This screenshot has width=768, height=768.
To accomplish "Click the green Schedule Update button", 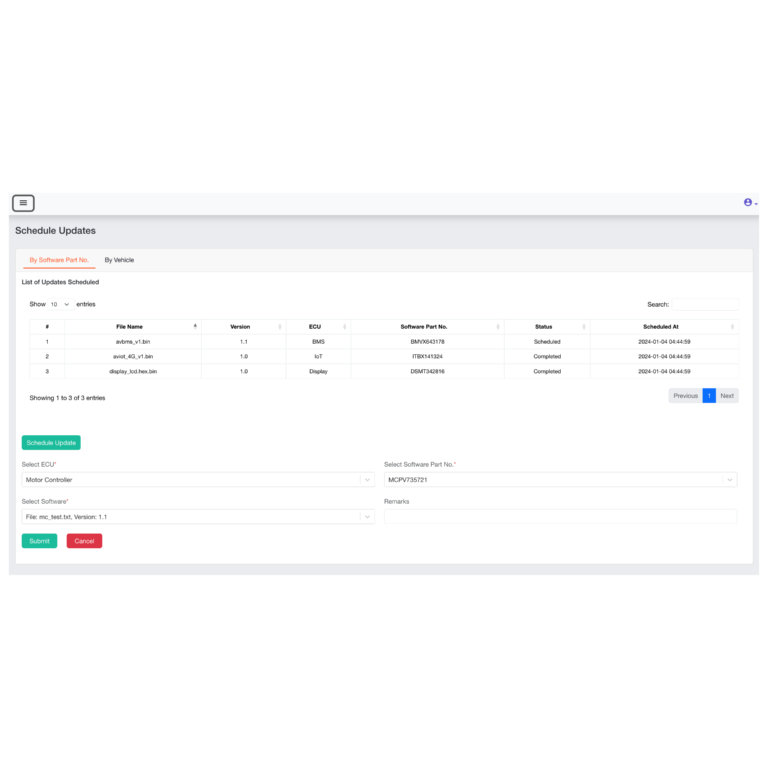I will pyautogui.click(x=51, y=442).
